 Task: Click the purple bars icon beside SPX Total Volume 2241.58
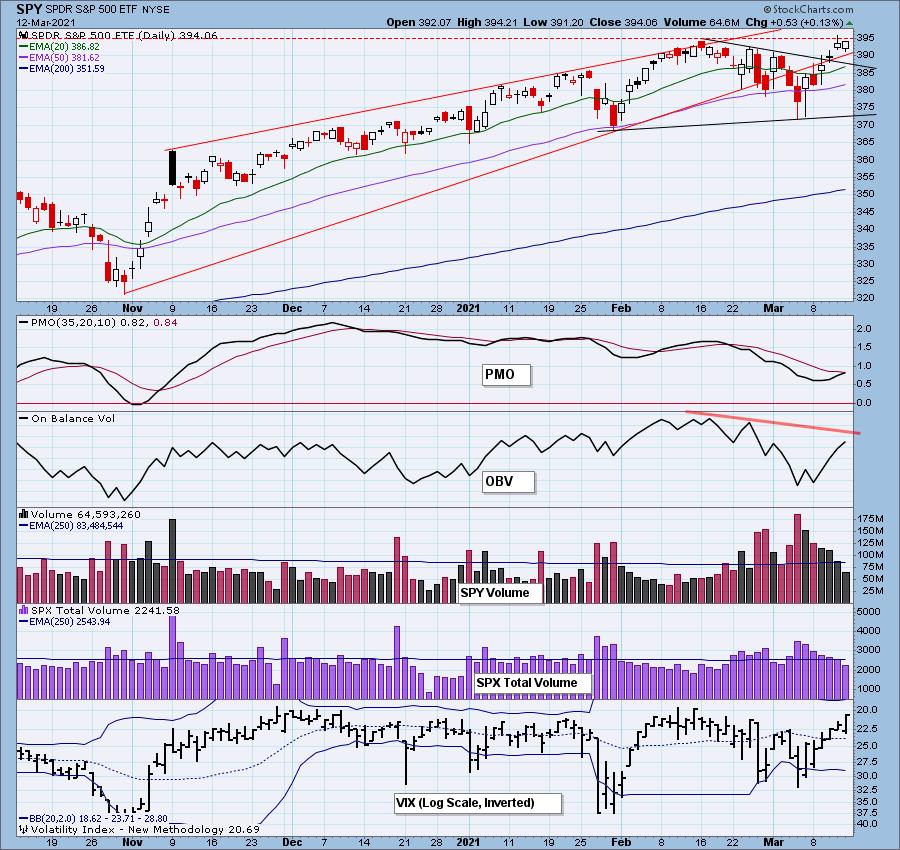[x=24, y=610]
